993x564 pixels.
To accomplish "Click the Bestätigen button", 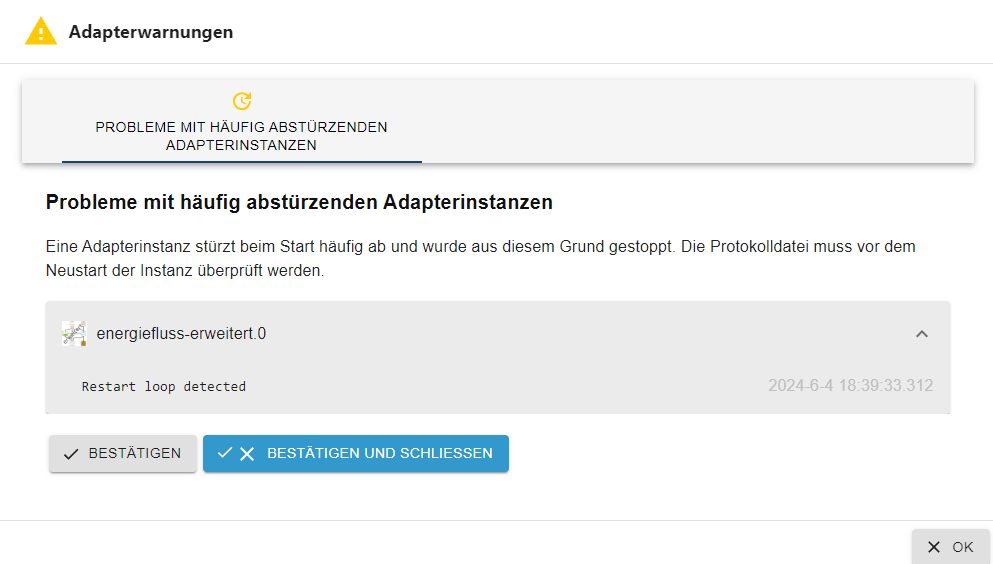I will (123, 453).
